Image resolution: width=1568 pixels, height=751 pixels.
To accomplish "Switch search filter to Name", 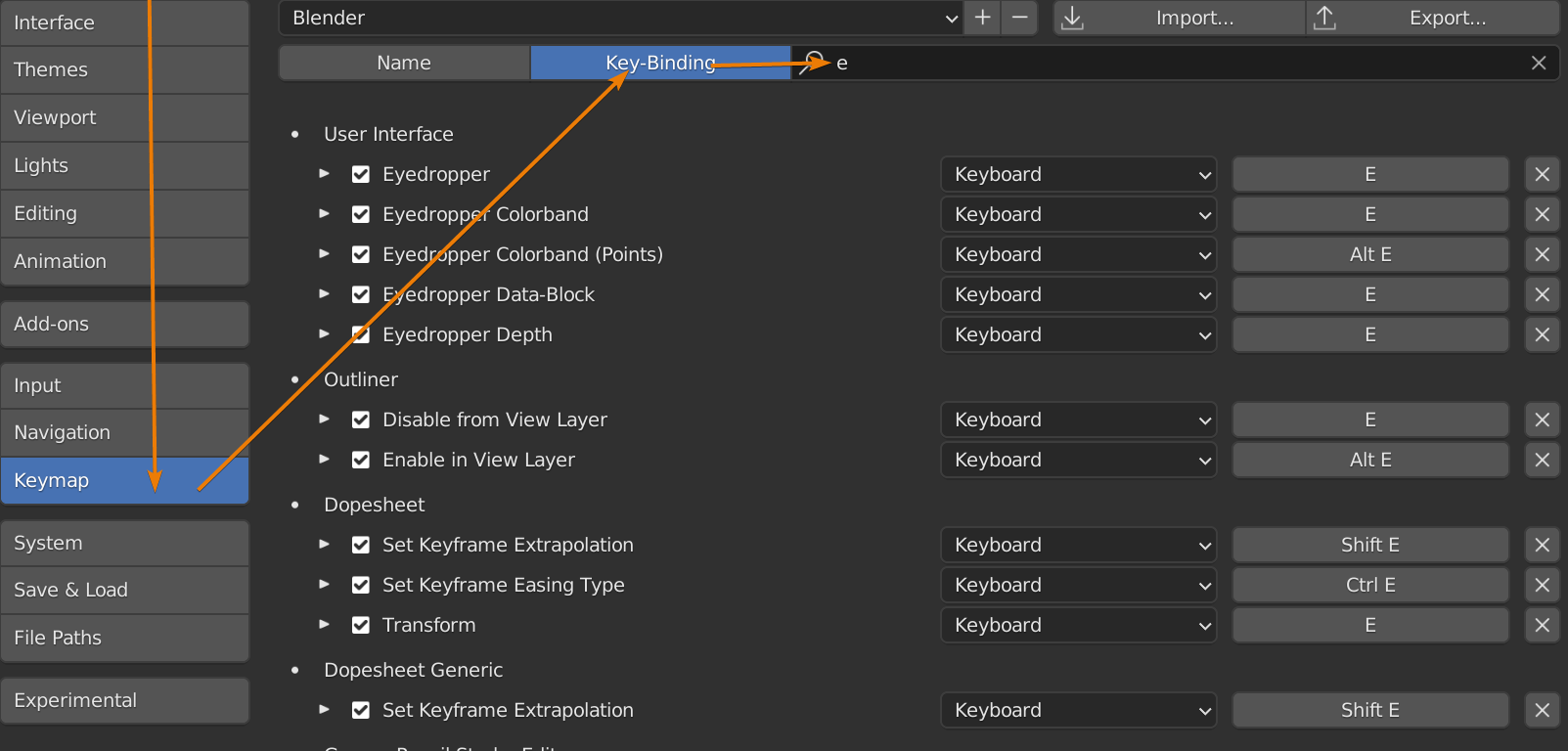I will tap(404, 63).
